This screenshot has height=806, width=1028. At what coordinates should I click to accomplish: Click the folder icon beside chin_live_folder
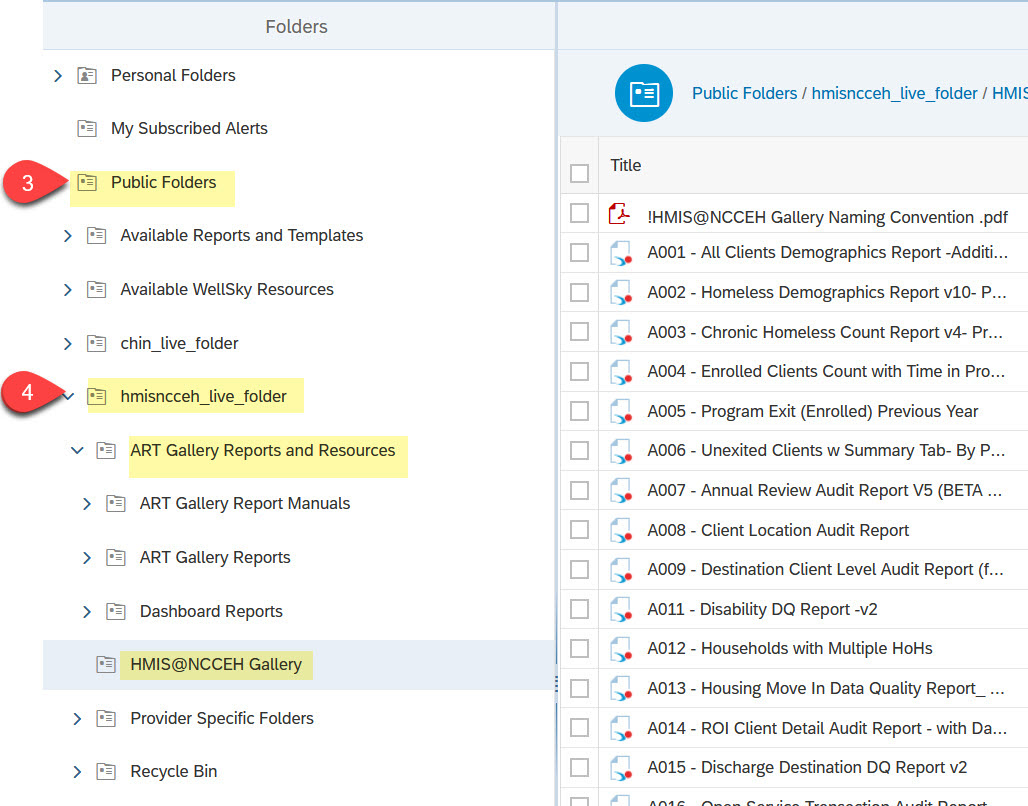point(96,341)
